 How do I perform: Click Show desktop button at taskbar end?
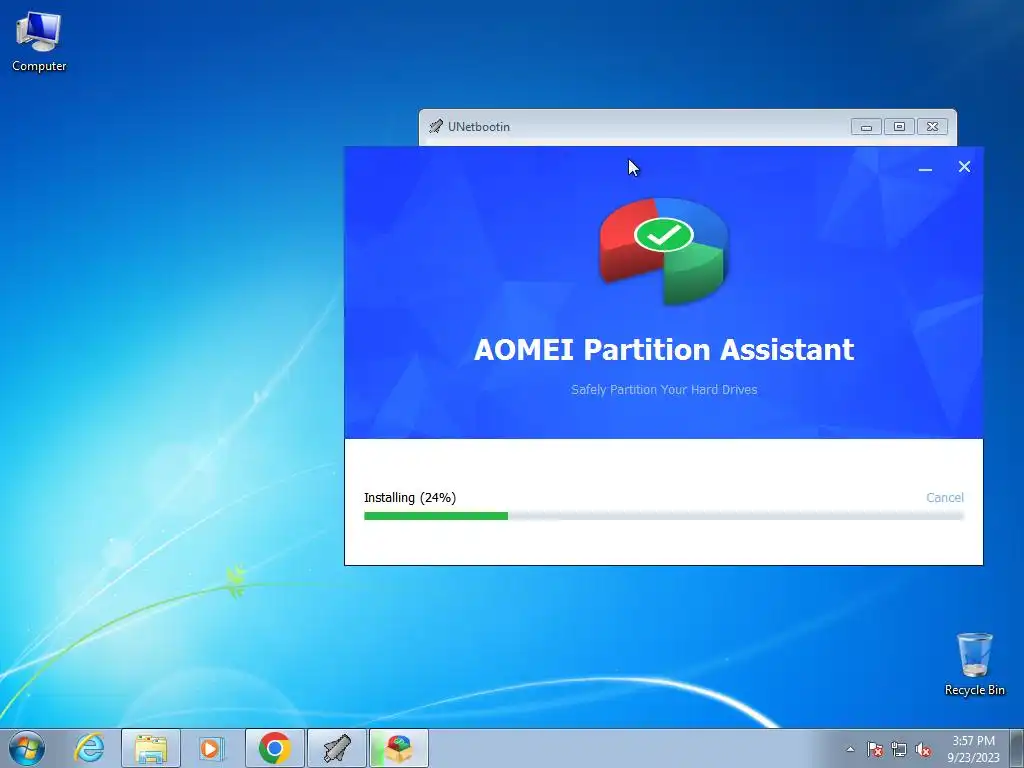click(x=1016, y=748)
